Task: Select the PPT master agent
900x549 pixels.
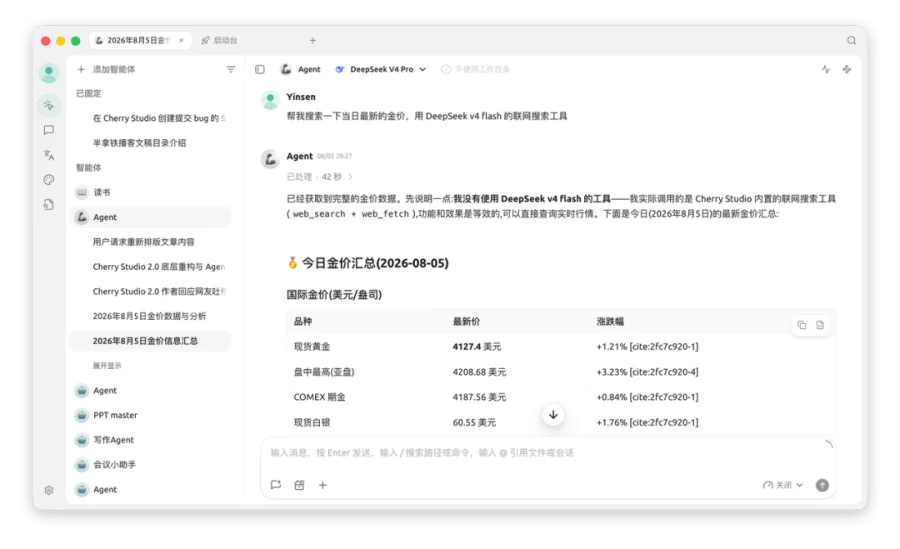Action: tap(152, 415)
